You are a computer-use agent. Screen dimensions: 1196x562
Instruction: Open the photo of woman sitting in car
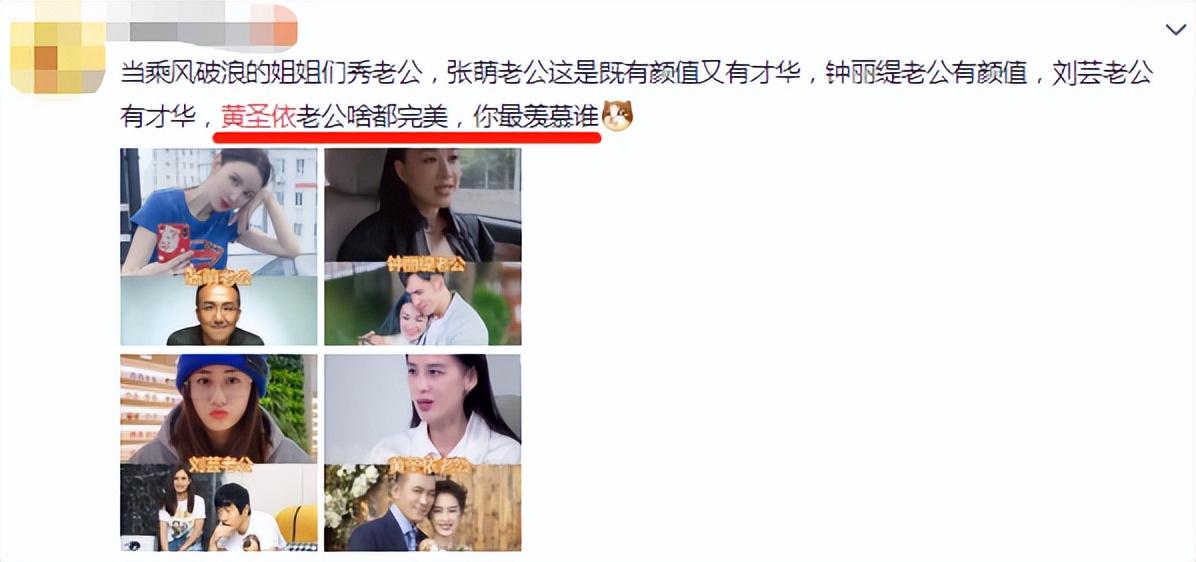pos(423,206)
